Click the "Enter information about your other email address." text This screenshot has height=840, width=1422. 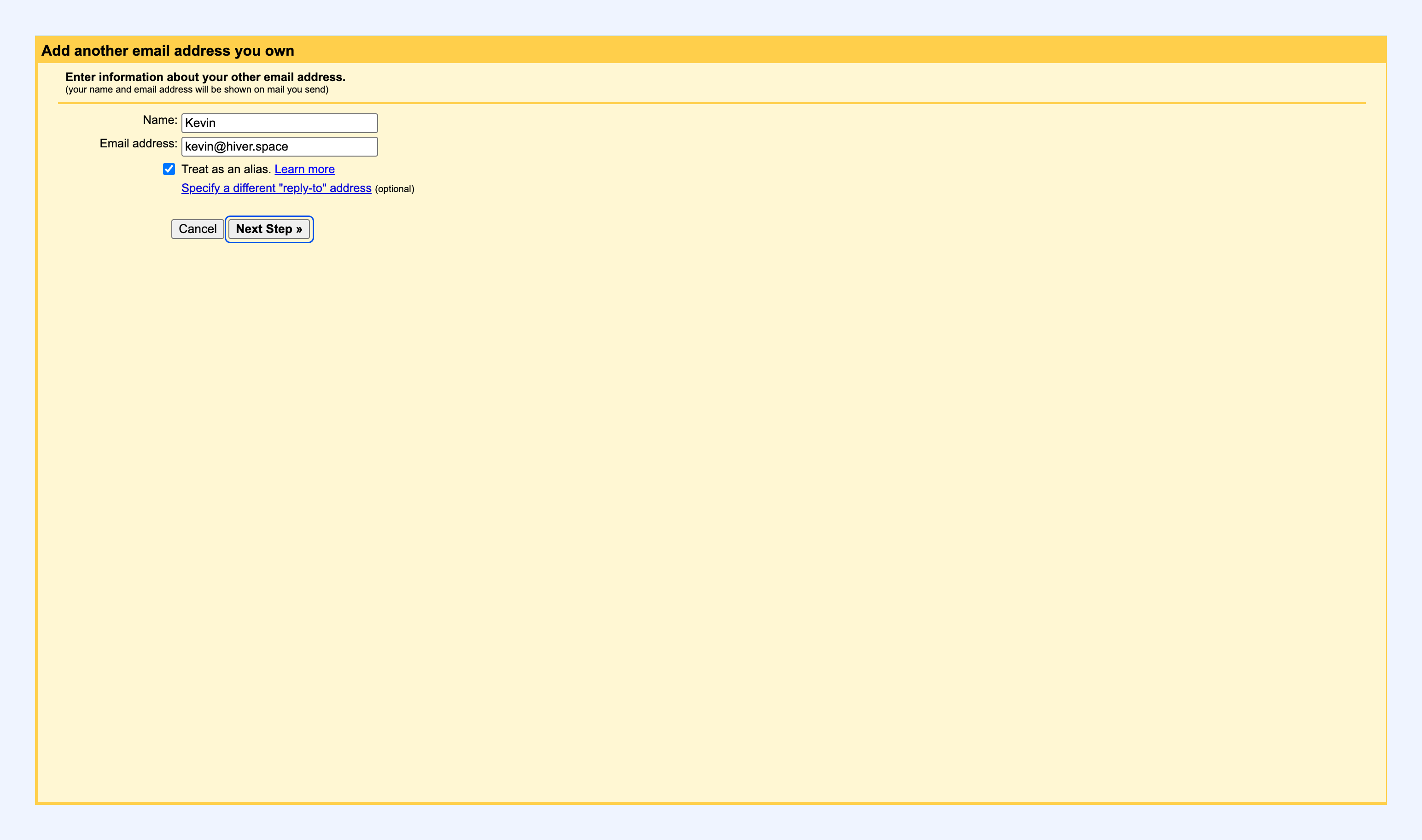pos(205,77)
